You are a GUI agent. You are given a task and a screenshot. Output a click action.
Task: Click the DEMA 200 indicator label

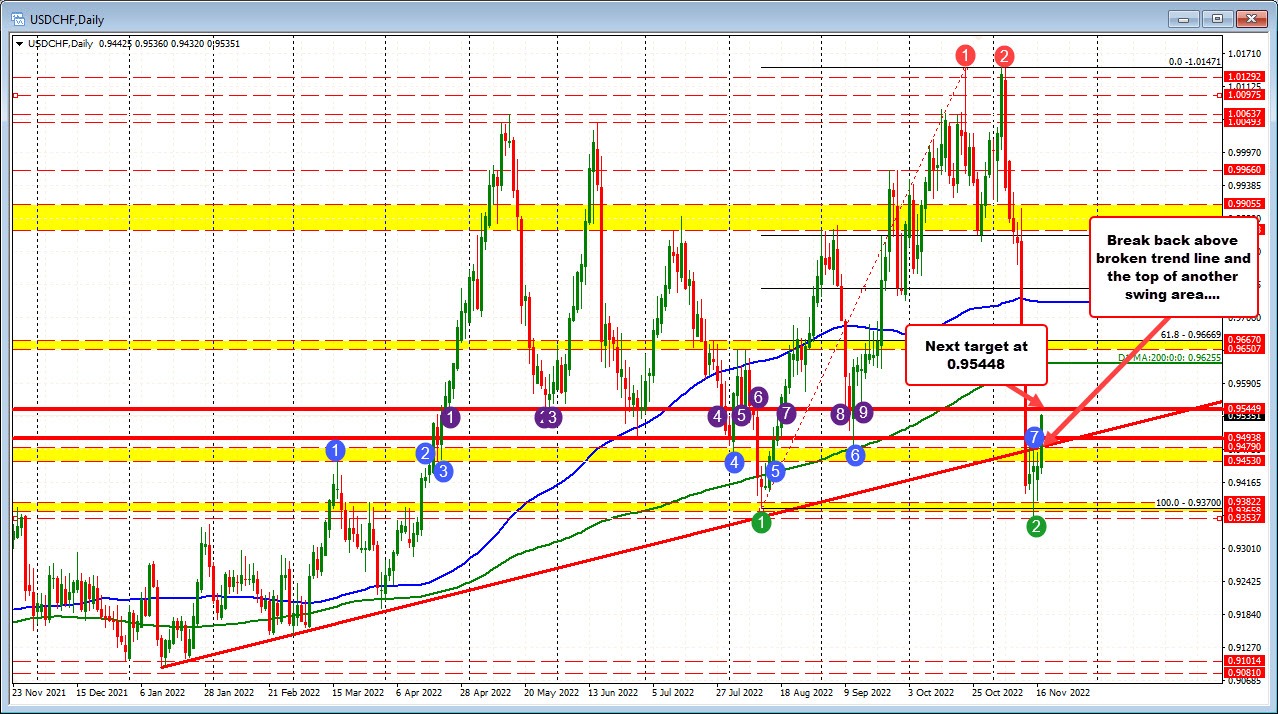1168,358
